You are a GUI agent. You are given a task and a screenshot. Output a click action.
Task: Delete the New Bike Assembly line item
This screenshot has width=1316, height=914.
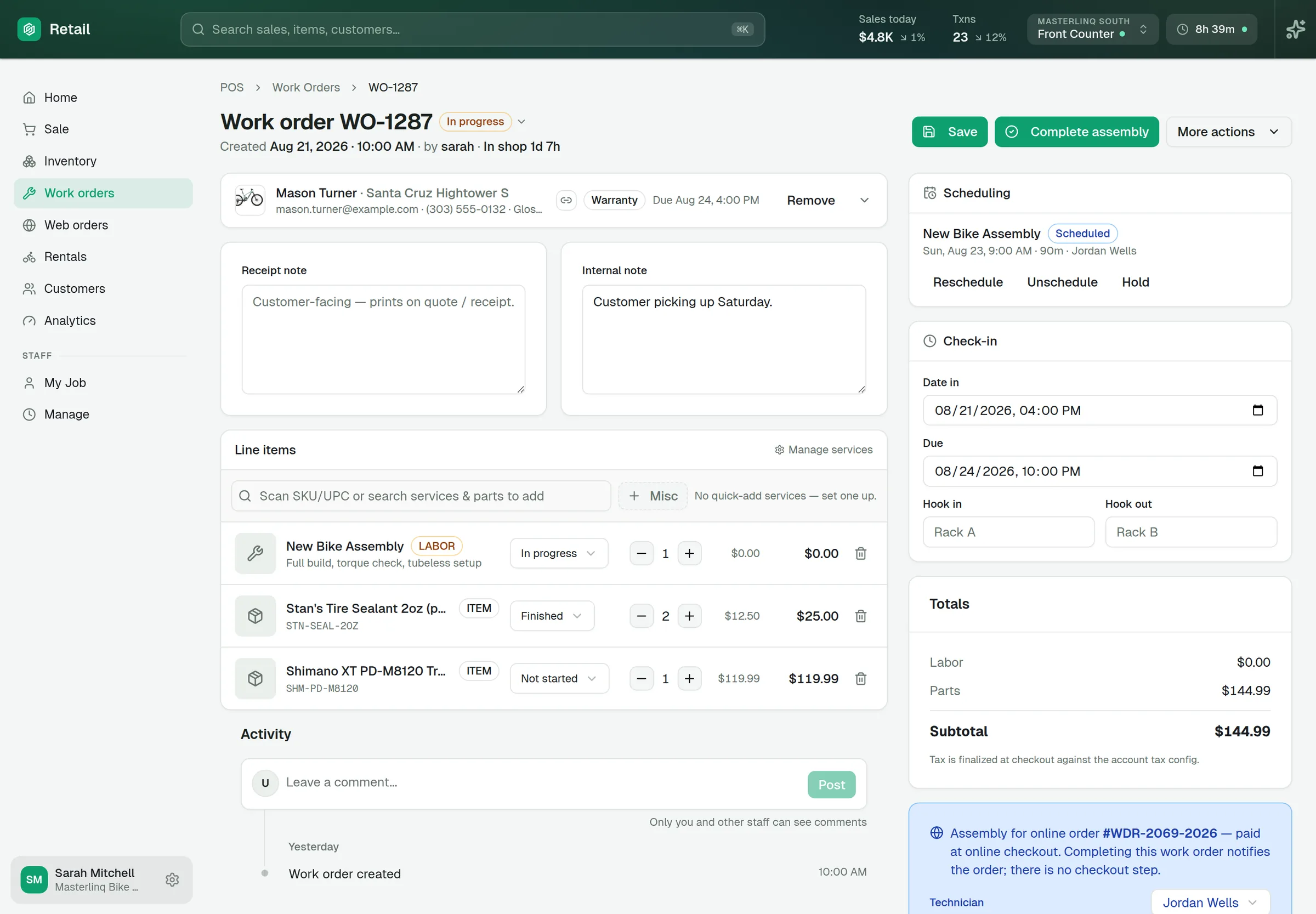(x=860, y=553)
